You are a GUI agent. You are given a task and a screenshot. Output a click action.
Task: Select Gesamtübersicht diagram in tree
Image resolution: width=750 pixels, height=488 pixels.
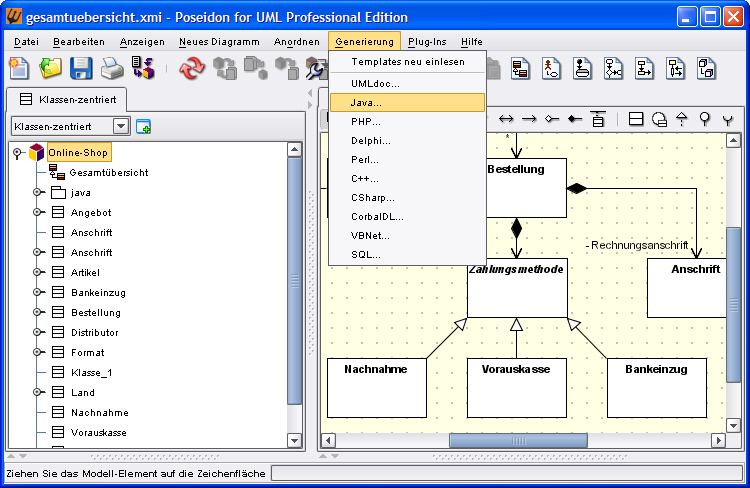tap(109, 173)
